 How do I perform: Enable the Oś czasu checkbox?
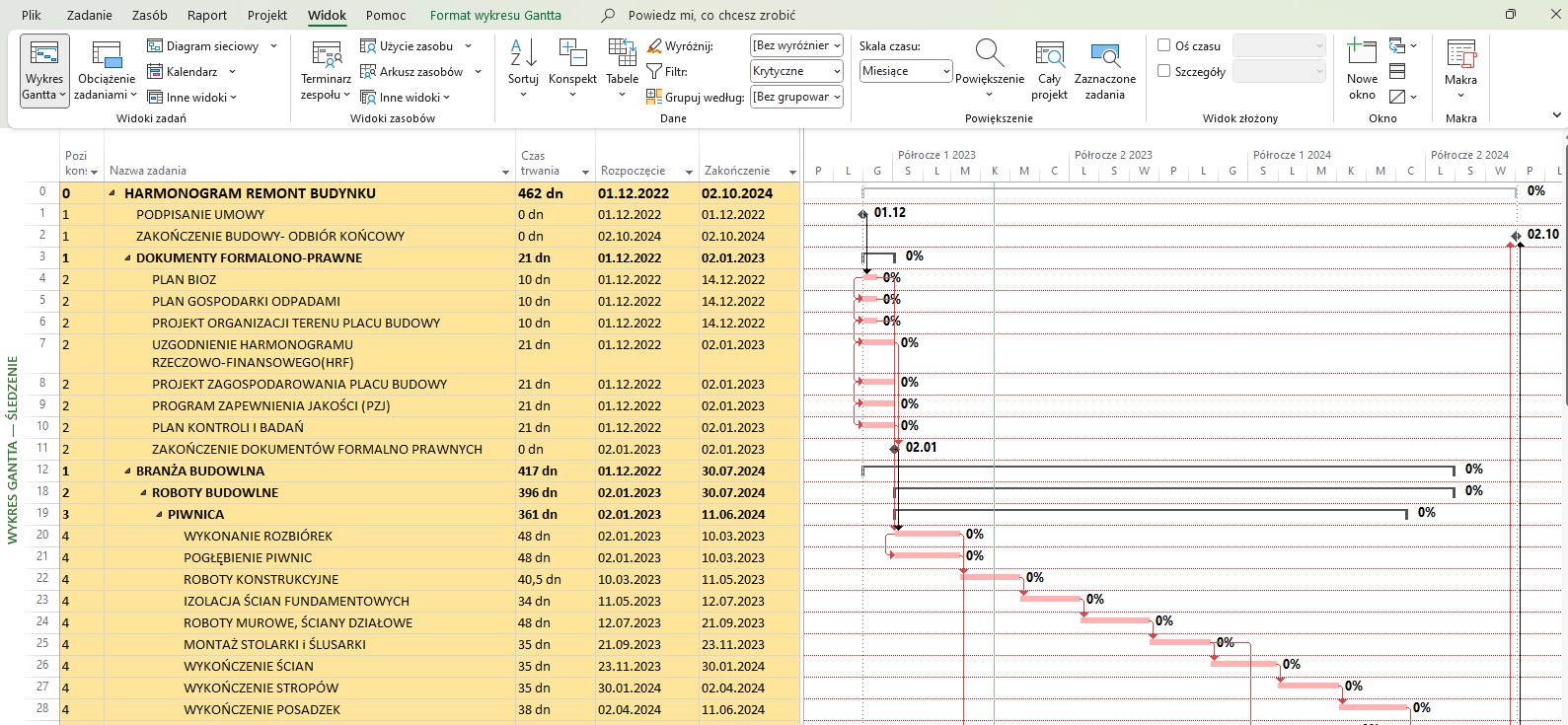coord(1164,45)
